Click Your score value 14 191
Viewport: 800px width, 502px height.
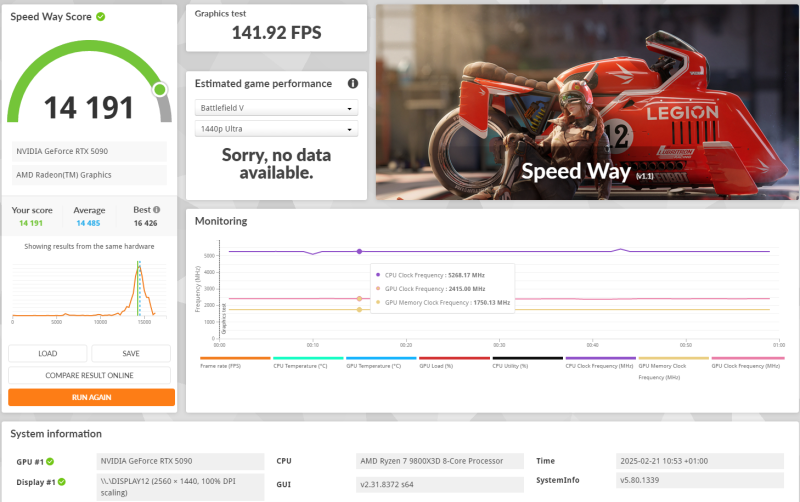(31, 223)
